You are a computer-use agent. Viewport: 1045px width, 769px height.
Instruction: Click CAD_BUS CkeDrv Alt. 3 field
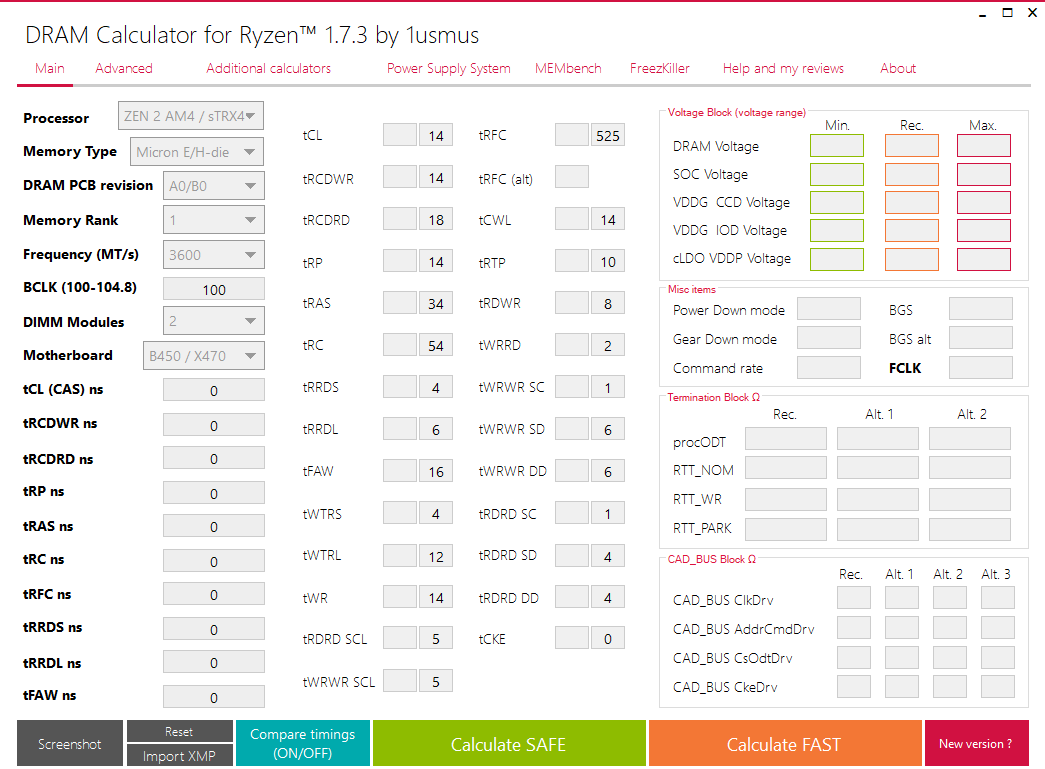pos(998,686)
